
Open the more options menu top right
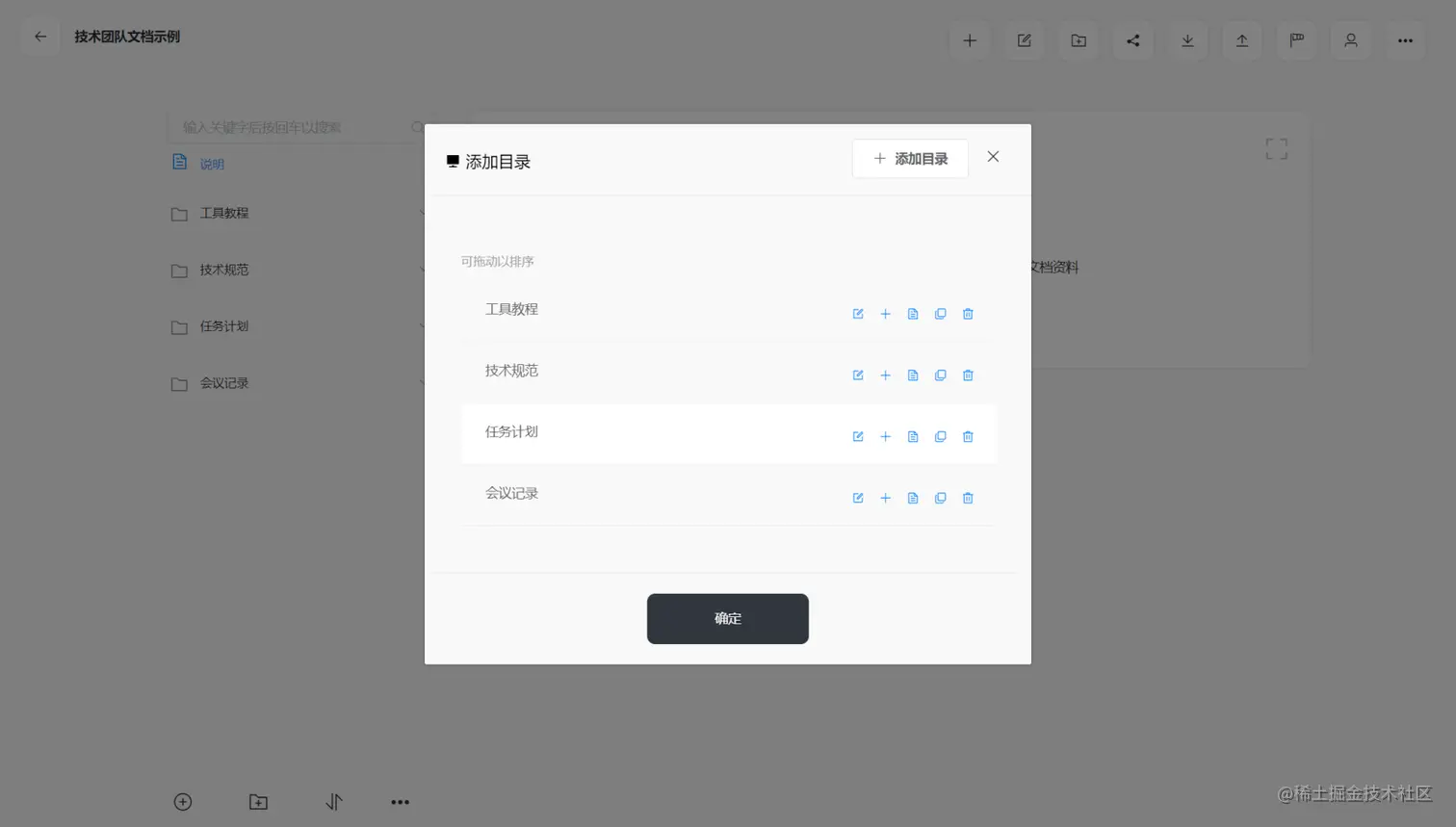1405,40
